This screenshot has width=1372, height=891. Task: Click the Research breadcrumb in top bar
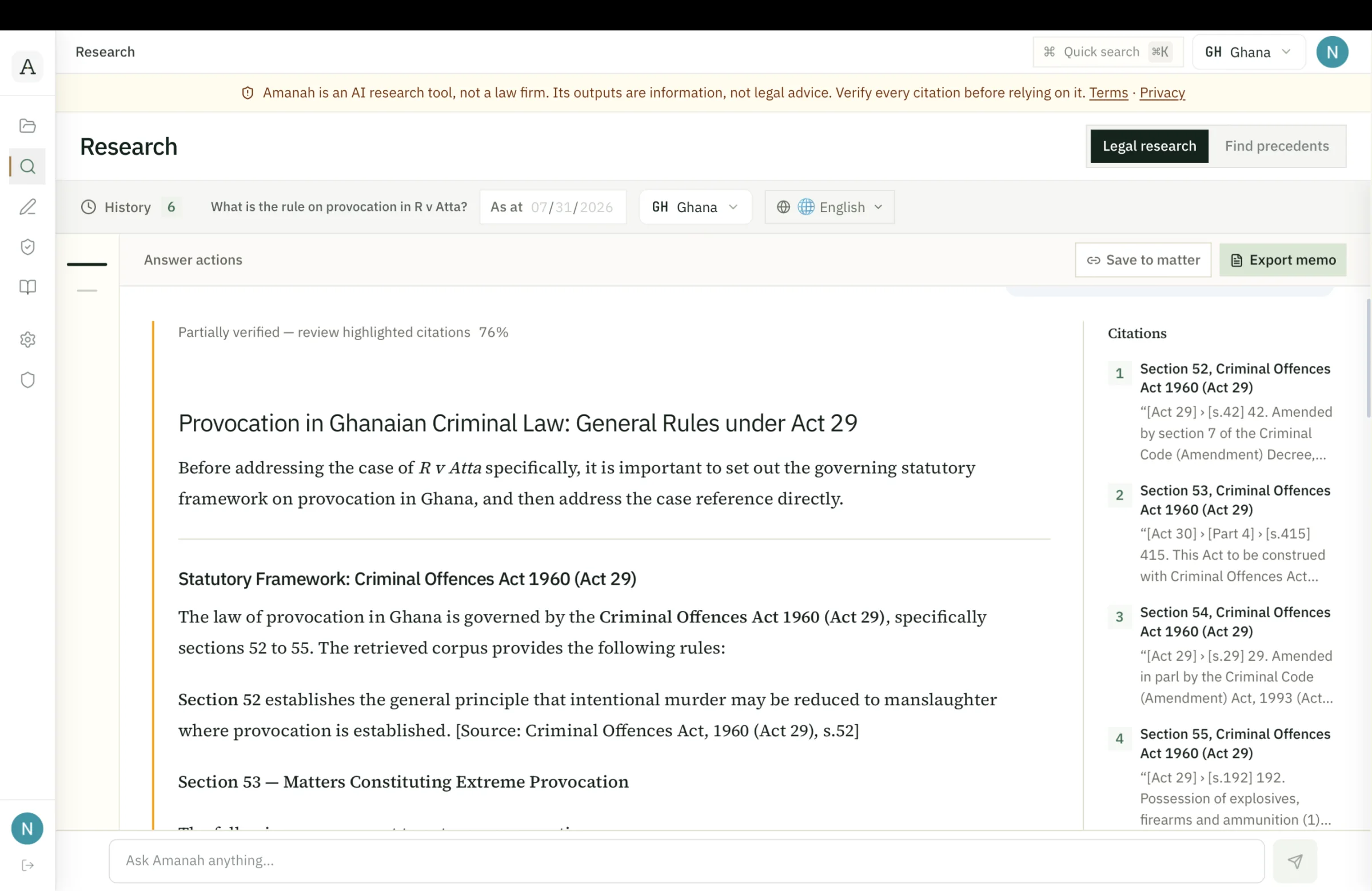(105, 52)
